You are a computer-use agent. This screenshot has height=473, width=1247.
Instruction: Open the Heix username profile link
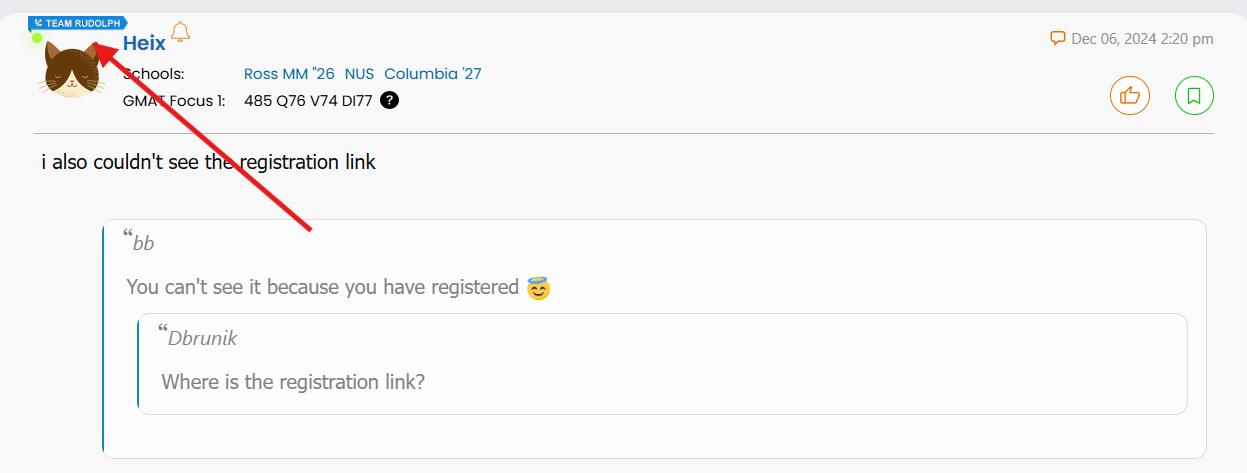tap(144, 43)
